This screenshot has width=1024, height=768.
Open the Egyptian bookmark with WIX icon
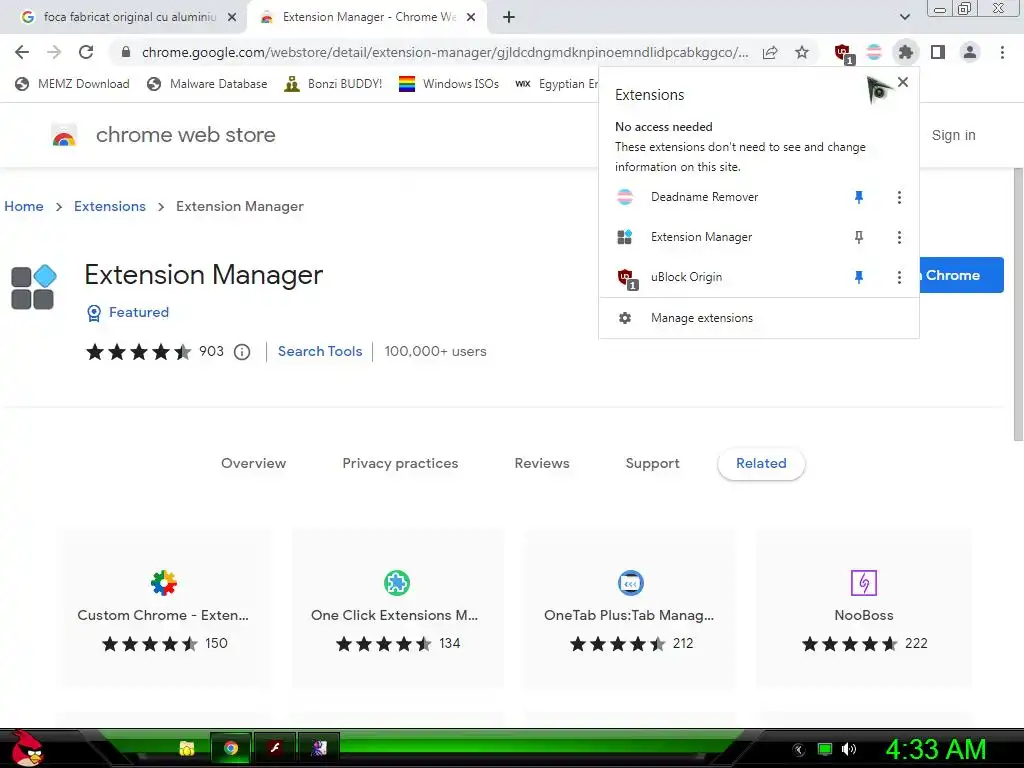[556, 84]
